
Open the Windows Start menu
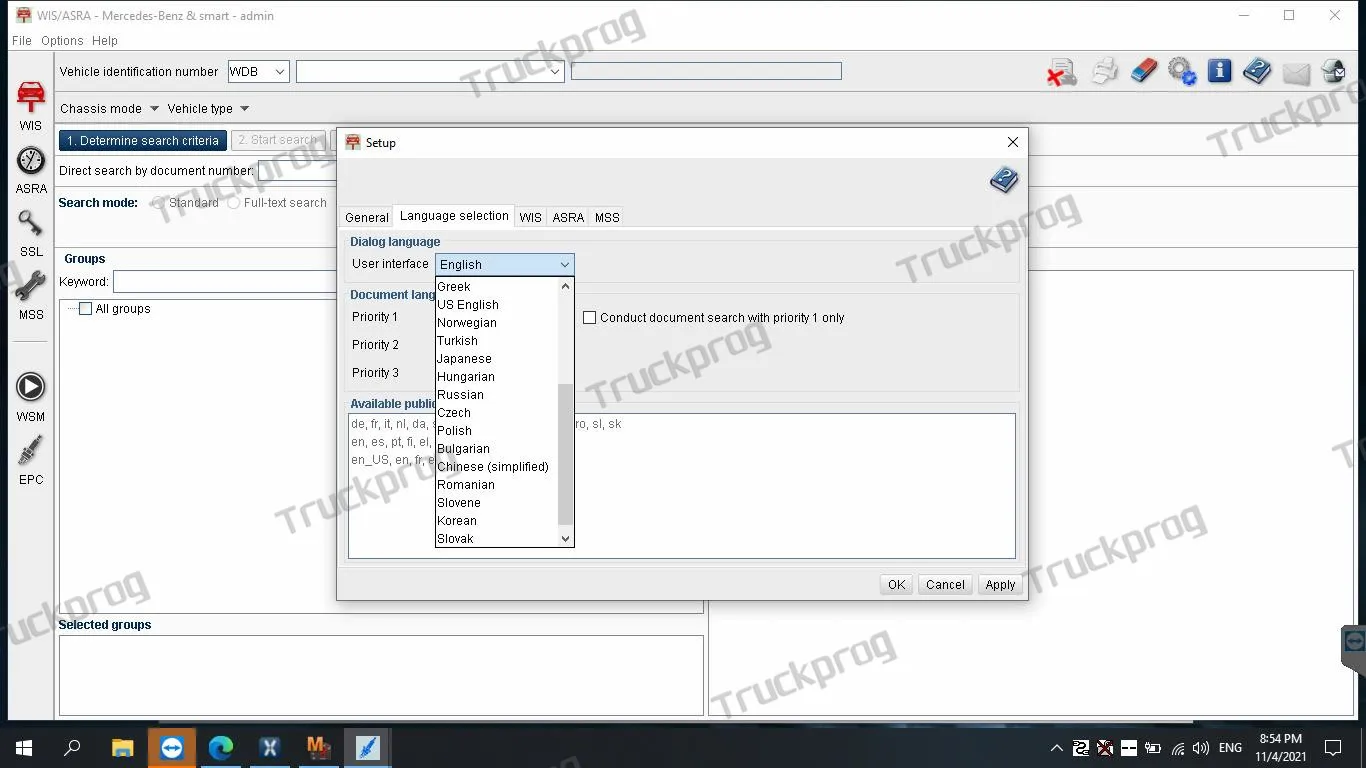pos(24,747)
